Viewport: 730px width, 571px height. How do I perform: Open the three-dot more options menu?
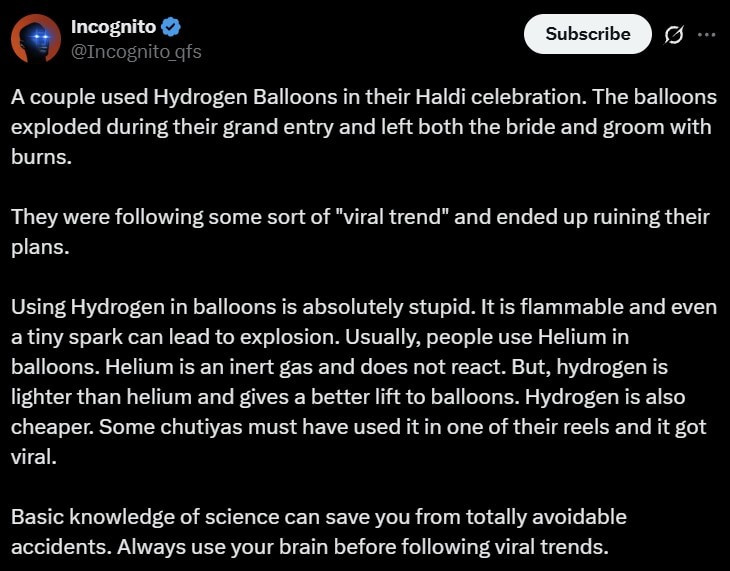pyautogui.click(x=707, y=34)
